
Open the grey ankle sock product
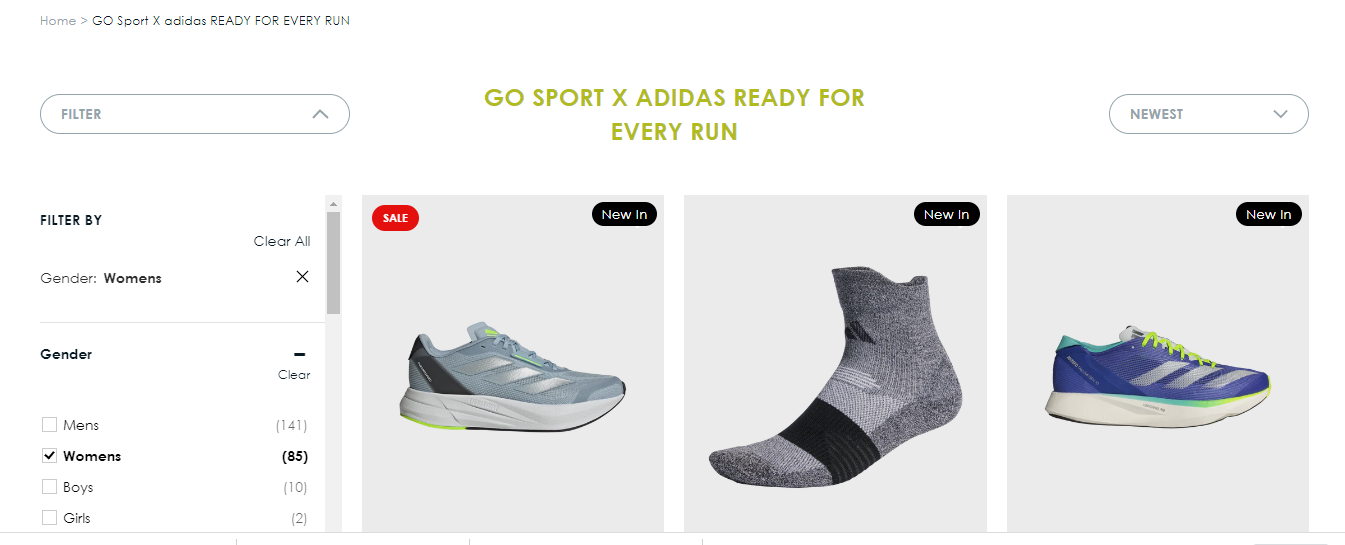(x=835, y=375)
